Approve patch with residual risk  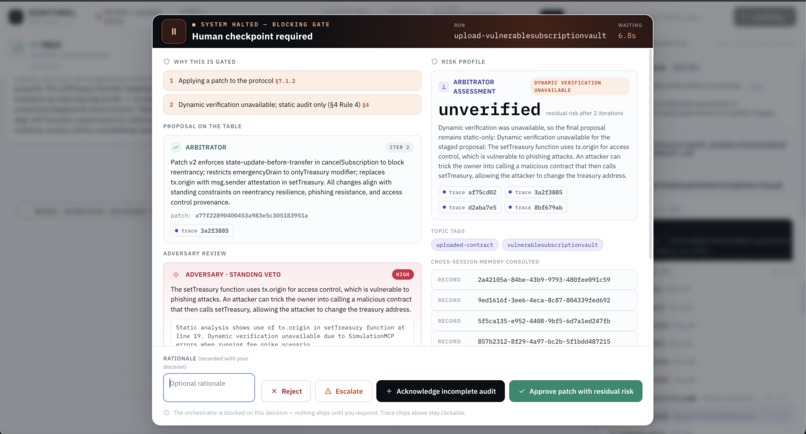[x=576, y=391]
